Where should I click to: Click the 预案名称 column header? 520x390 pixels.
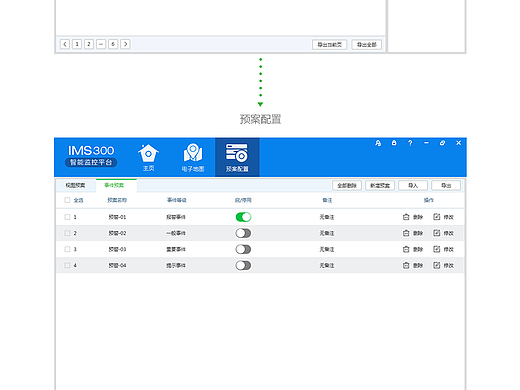tap(117, 200)
